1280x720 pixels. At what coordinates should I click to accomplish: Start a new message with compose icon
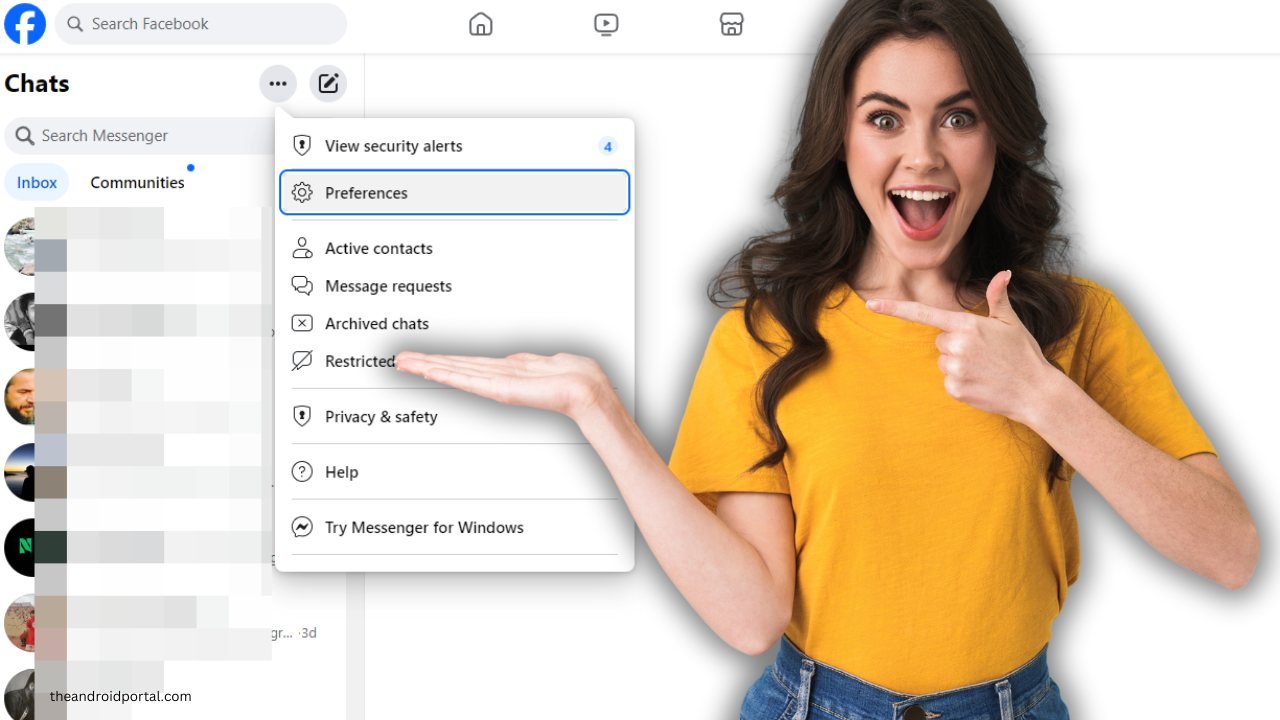[x=328, y=84]
